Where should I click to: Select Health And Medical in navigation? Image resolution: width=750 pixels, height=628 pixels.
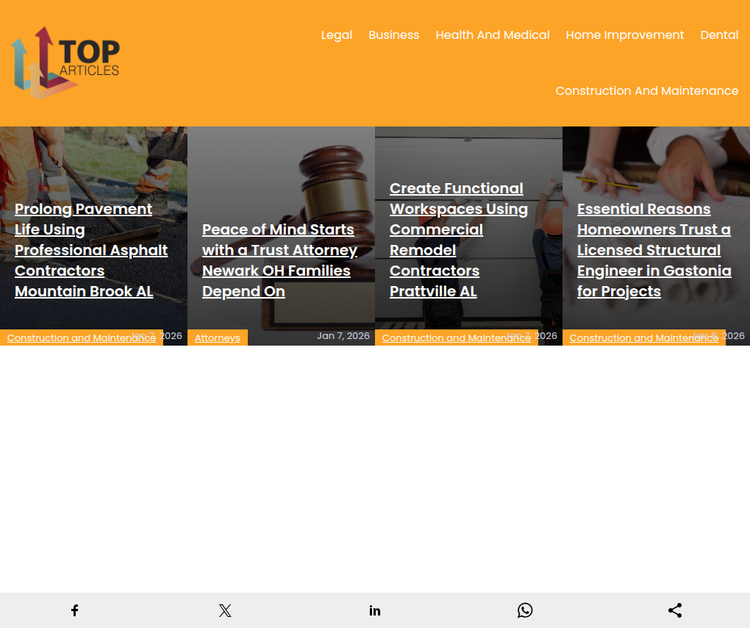pyautogui.click(x=492, y=35)
